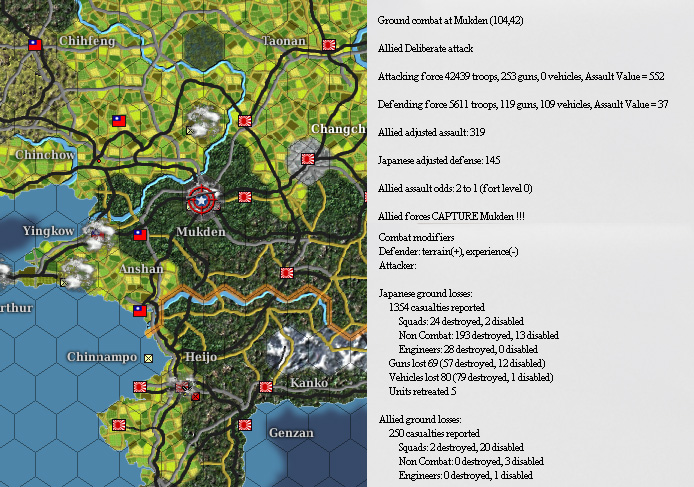Click the Yingkow city label
Image resolution: width=694 pixels, height=487 pixels.
coord(49,231)
